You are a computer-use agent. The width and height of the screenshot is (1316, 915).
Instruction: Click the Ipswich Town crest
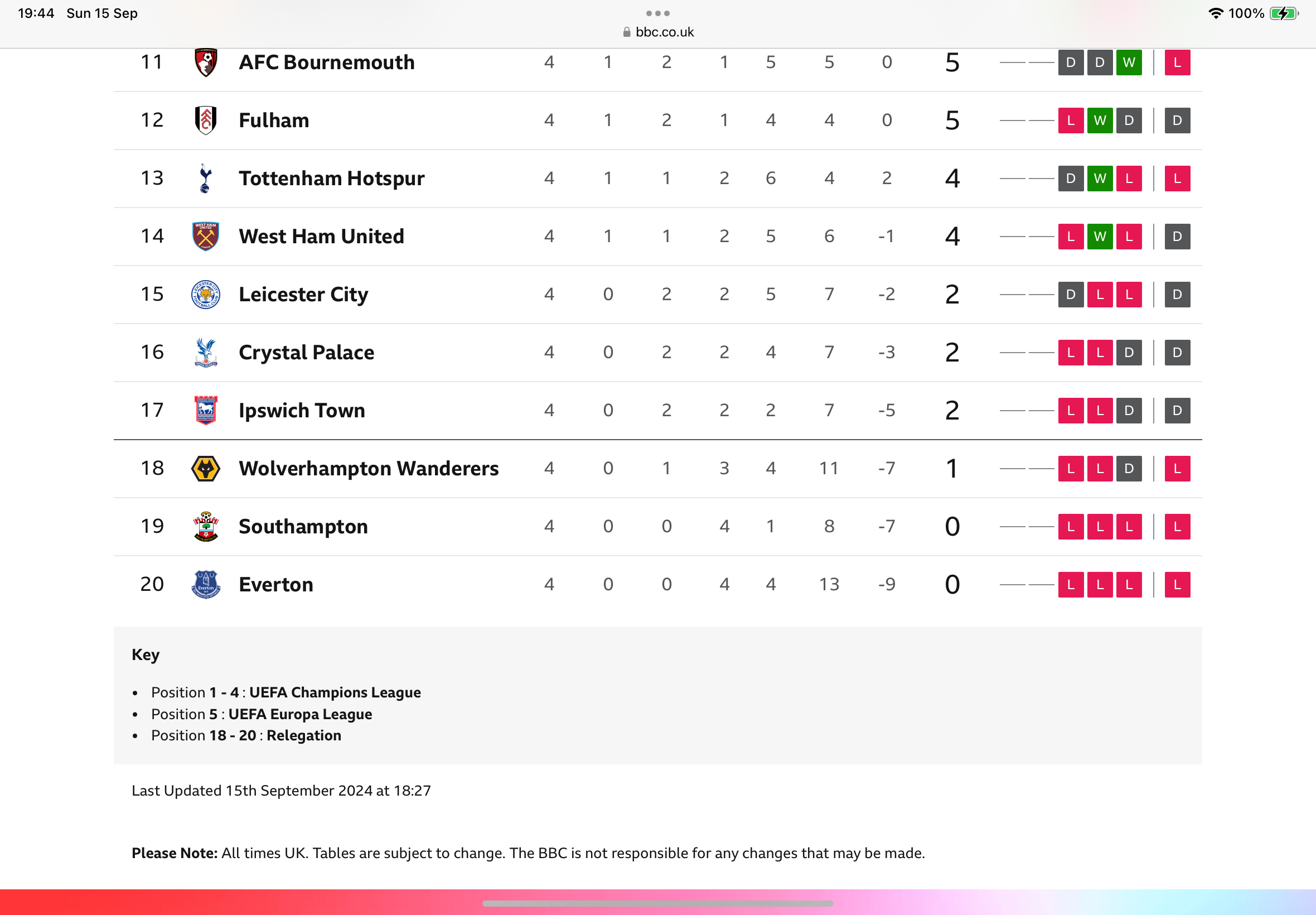(x=206, y=410)
